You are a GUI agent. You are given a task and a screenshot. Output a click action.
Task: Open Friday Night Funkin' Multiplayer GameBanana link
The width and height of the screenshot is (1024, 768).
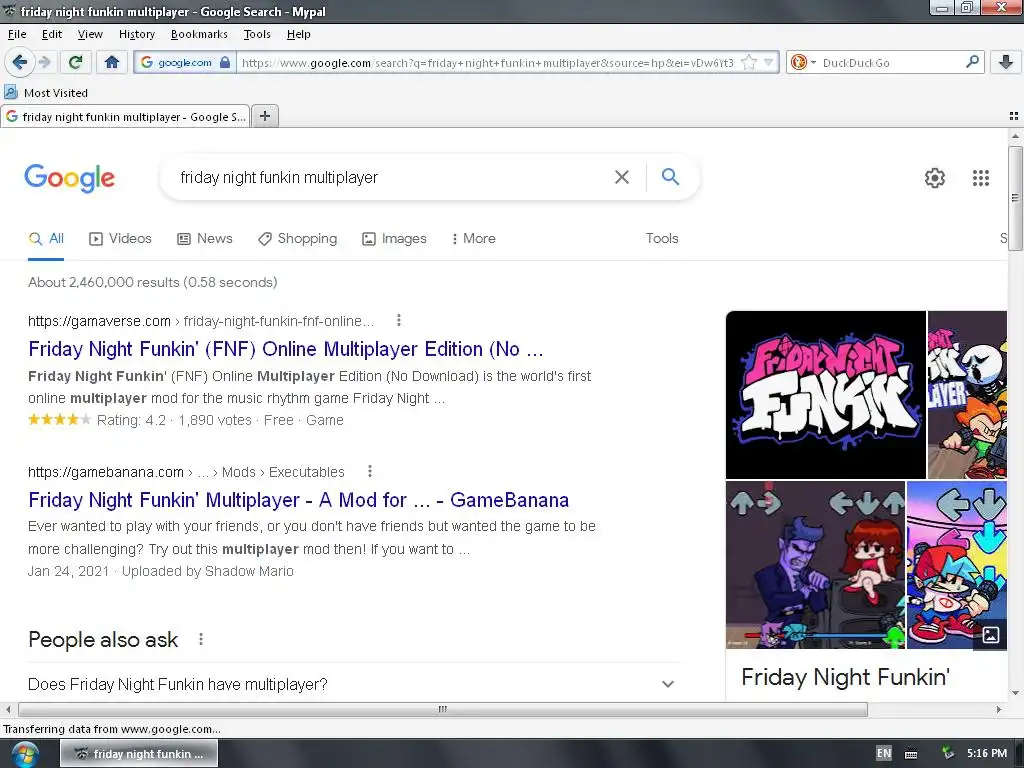(298, 500)
